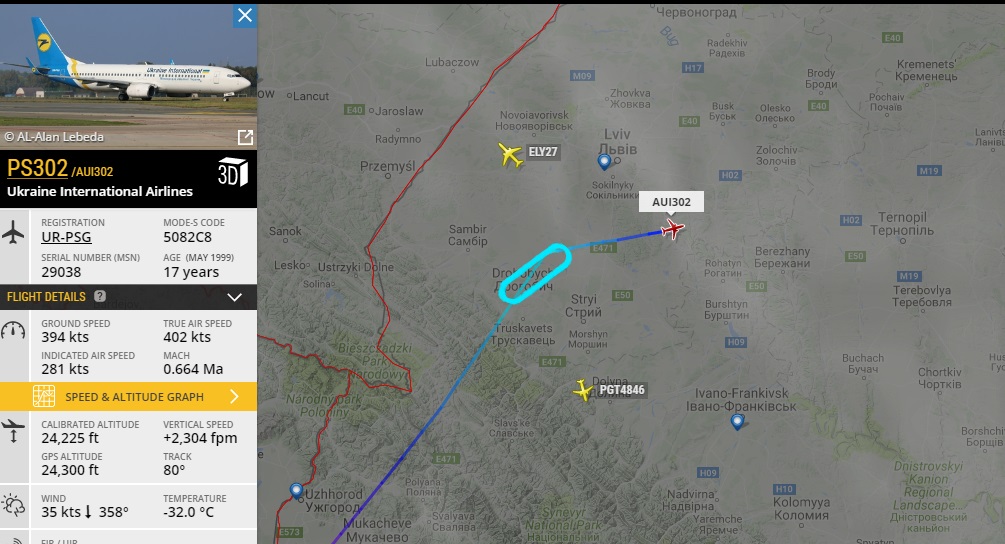Open aircraft photo external link icon
This screenshot has height=544, width=1005.
coord(245,137)
